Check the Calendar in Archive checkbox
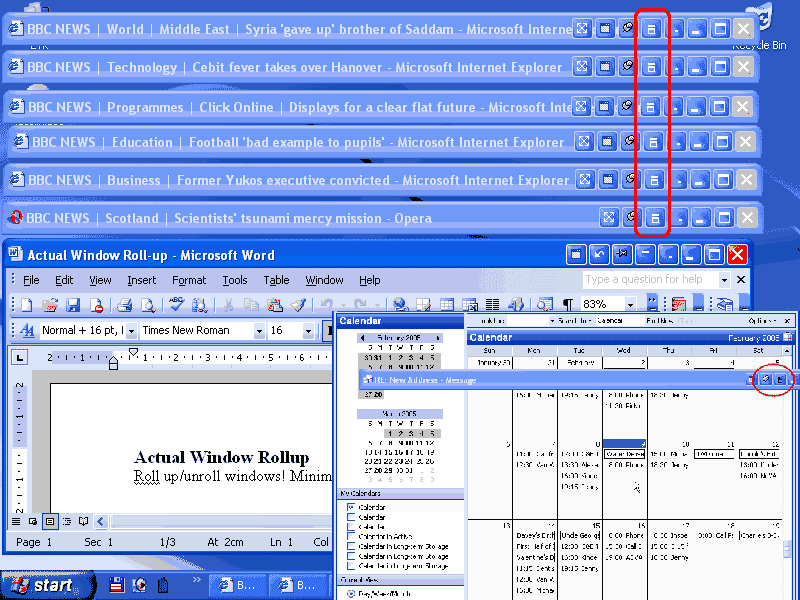Image resolution: width=800 pixels, height=600 pixels. point(351,536)
